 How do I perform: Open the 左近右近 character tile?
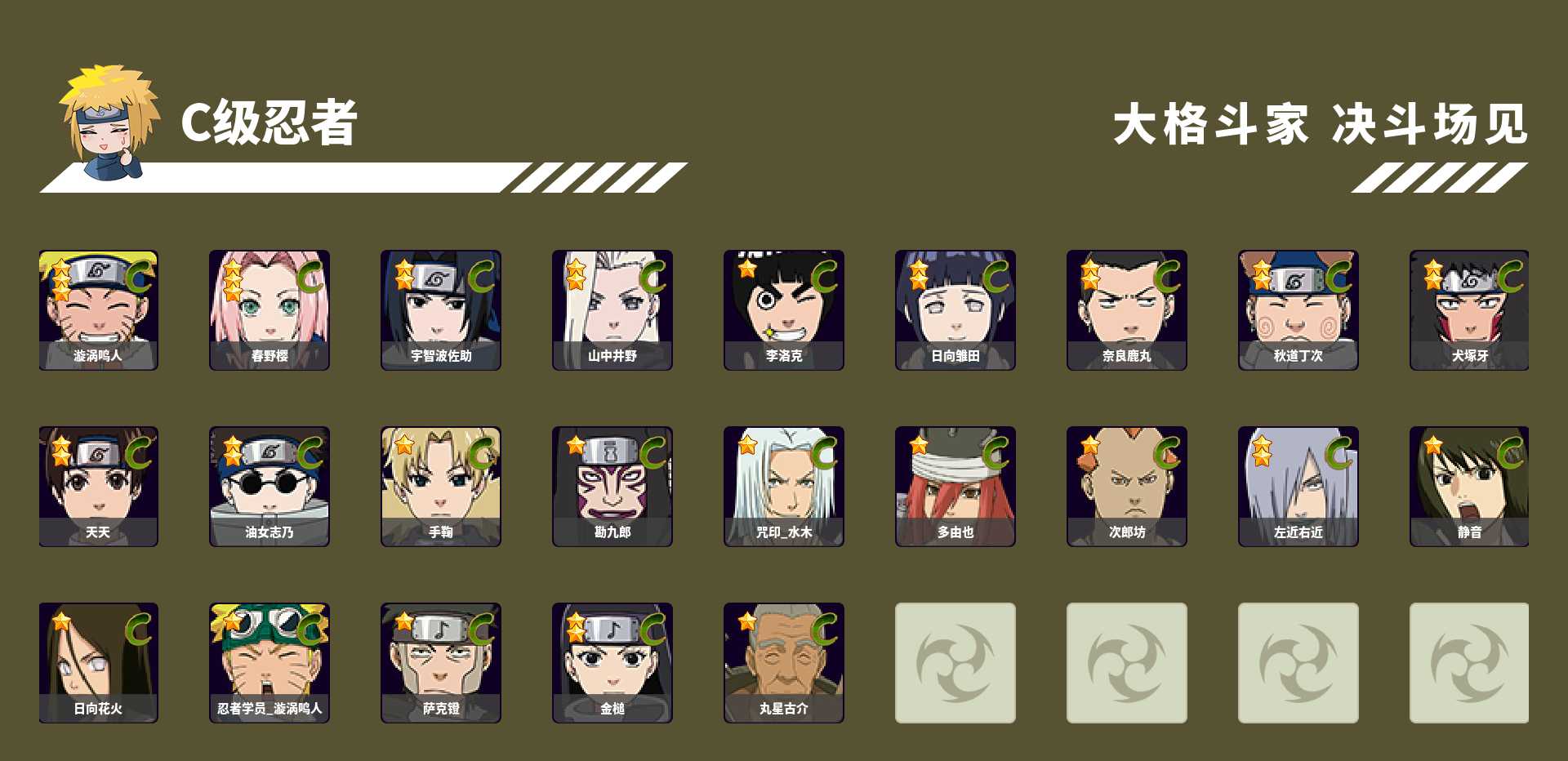tap(1298, 487)
